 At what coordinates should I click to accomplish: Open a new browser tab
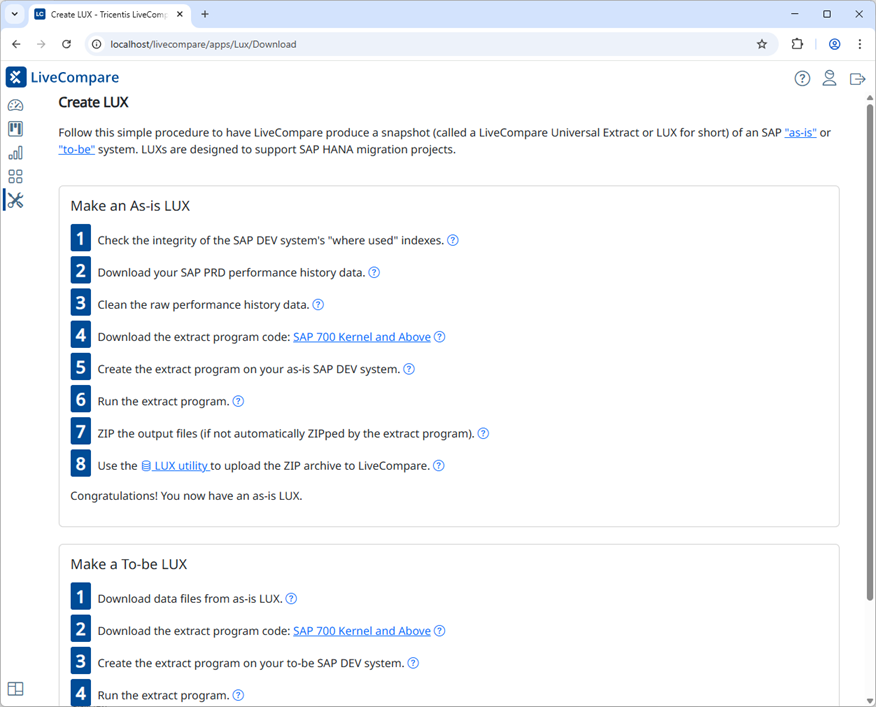pos(205,14)
